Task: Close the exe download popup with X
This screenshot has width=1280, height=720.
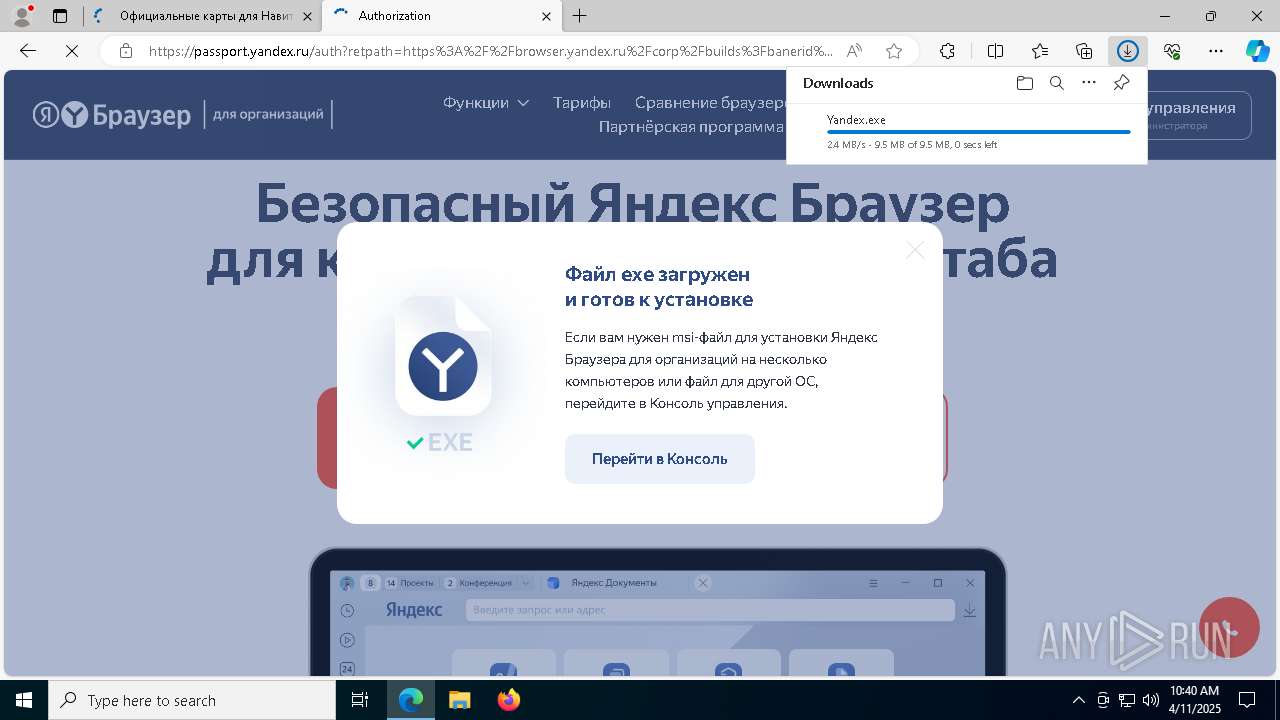Action: [x=915, y=250]
